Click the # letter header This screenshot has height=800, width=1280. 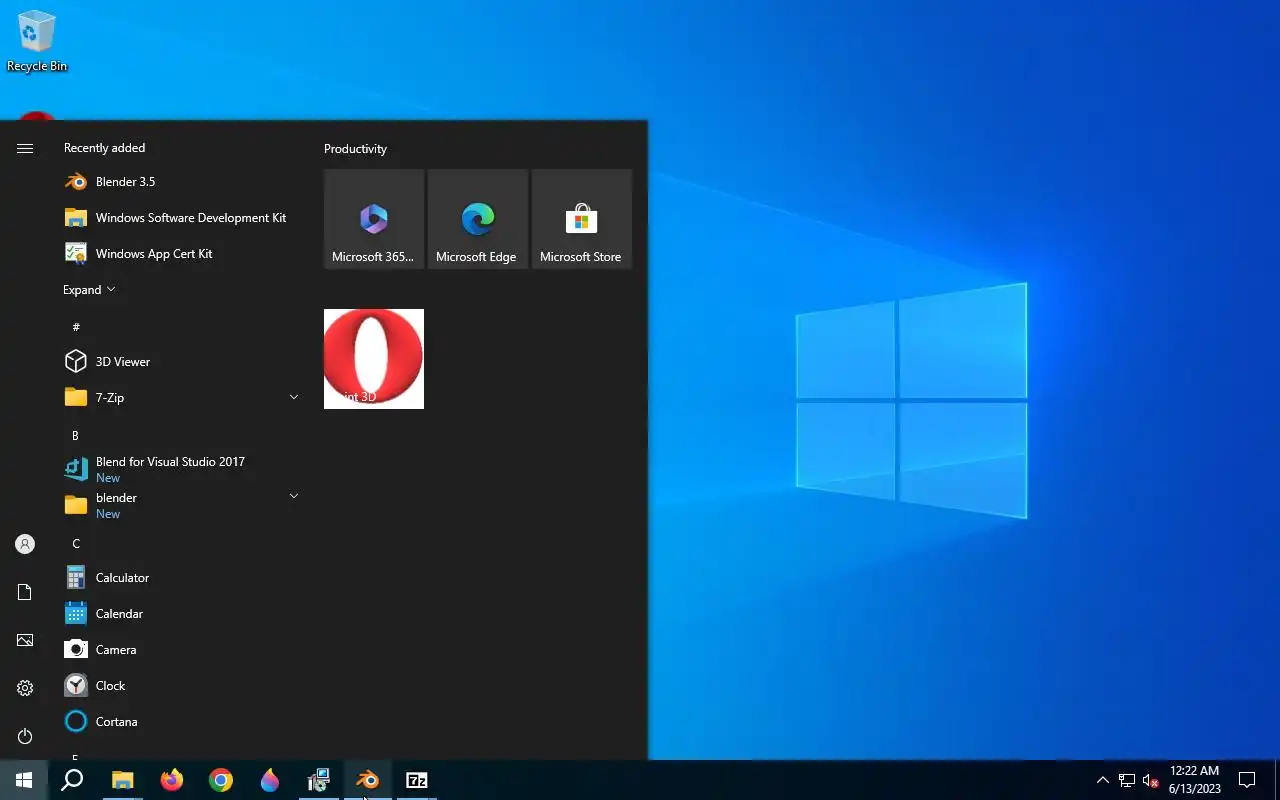coord(76,327)
